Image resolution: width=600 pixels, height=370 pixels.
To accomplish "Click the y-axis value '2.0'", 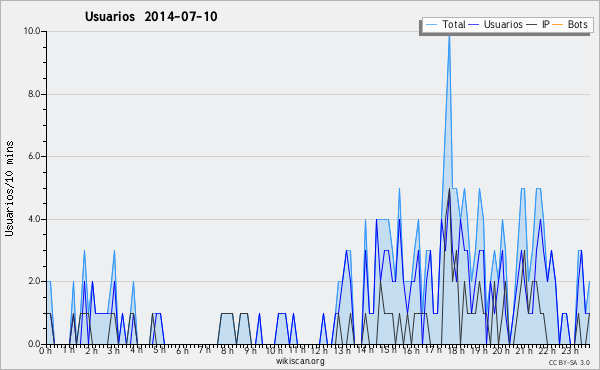I will [x=34, y=281].
